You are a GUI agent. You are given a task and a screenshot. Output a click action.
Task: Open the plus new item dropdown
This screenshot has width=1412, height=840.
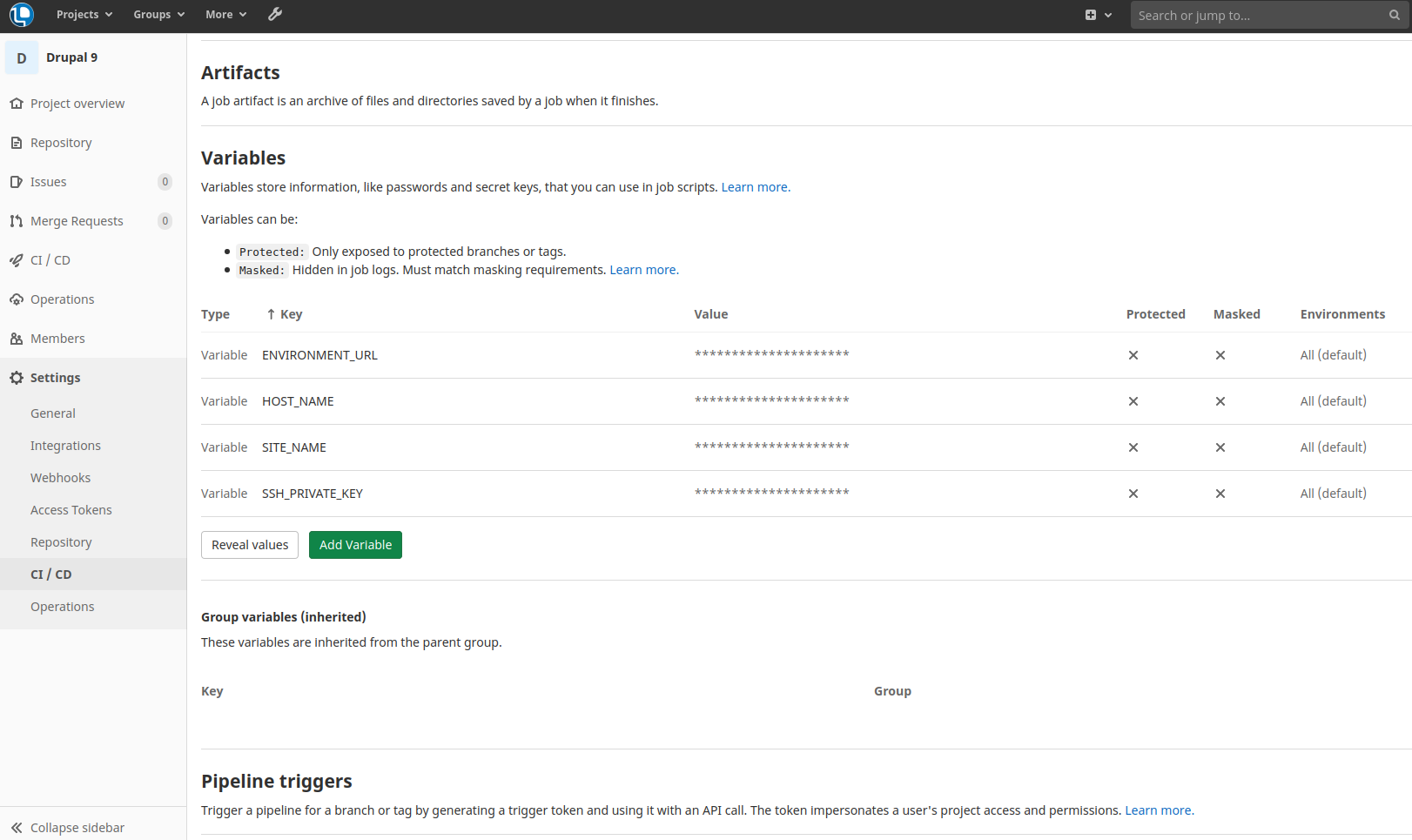click(x=1098, y=15)
